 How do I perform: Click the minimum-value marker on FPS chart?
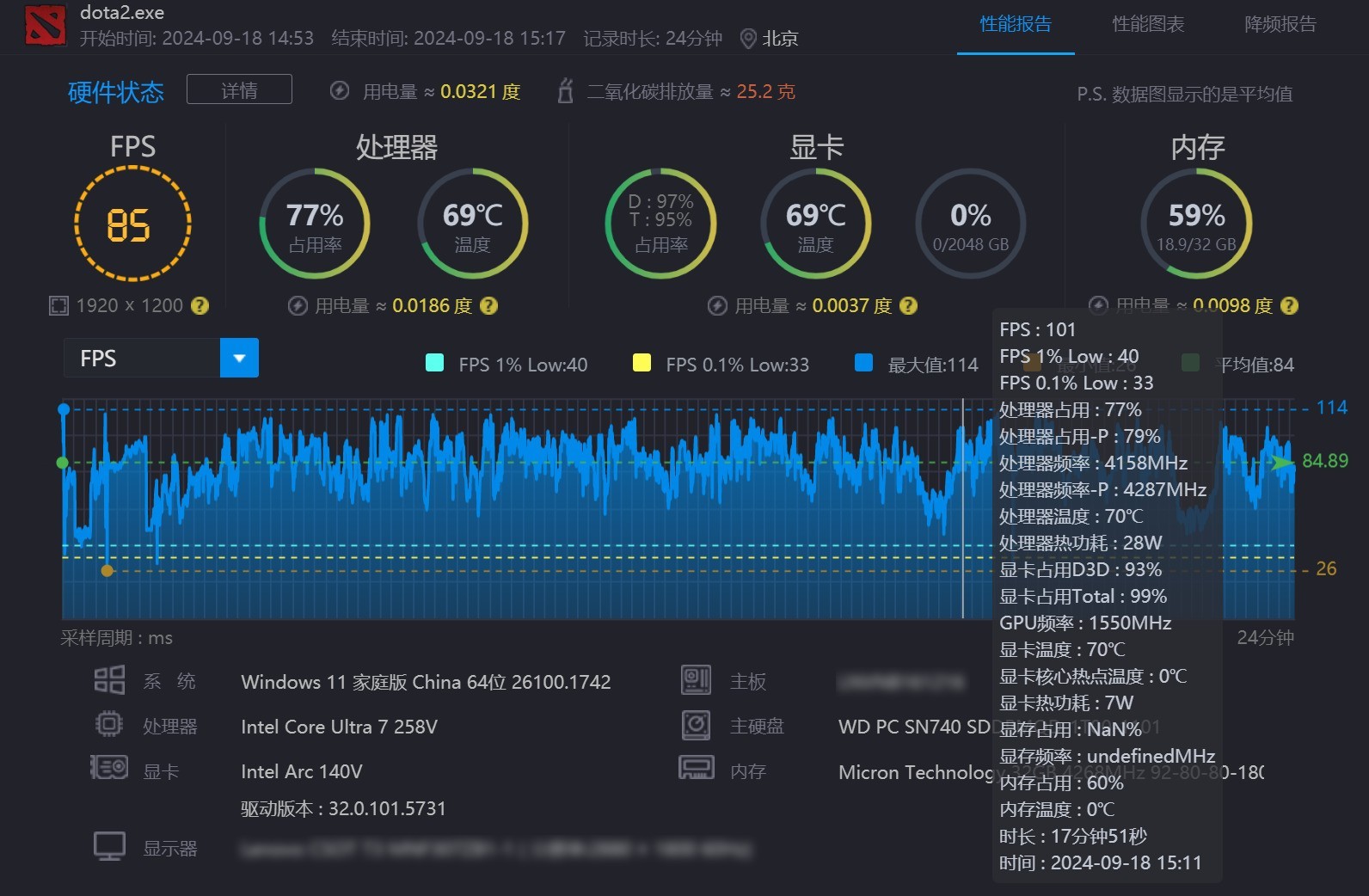coord(107,570)
